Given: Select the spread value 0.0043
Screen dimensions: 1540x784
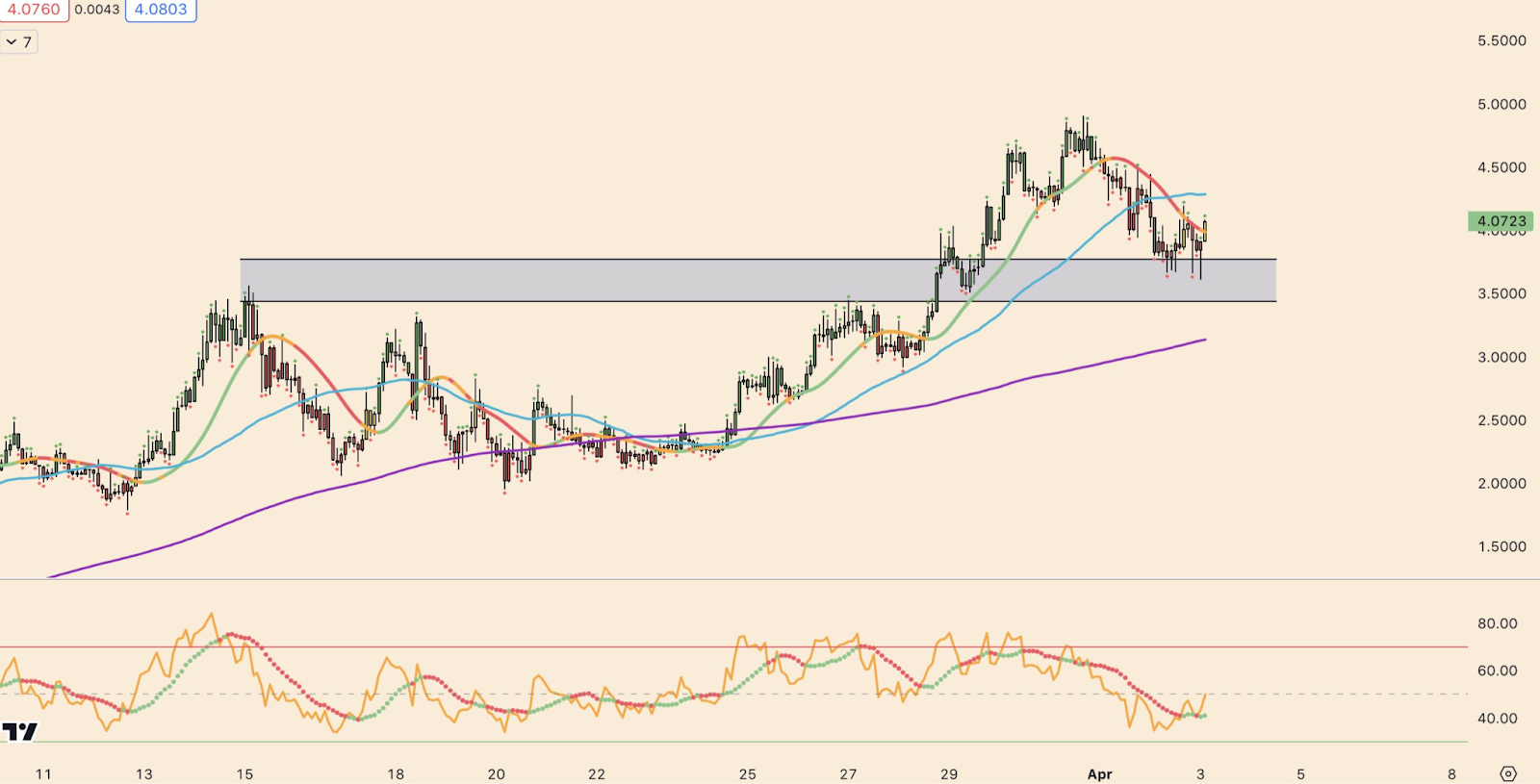Looking at the screenshot, I should coord(97,10).
